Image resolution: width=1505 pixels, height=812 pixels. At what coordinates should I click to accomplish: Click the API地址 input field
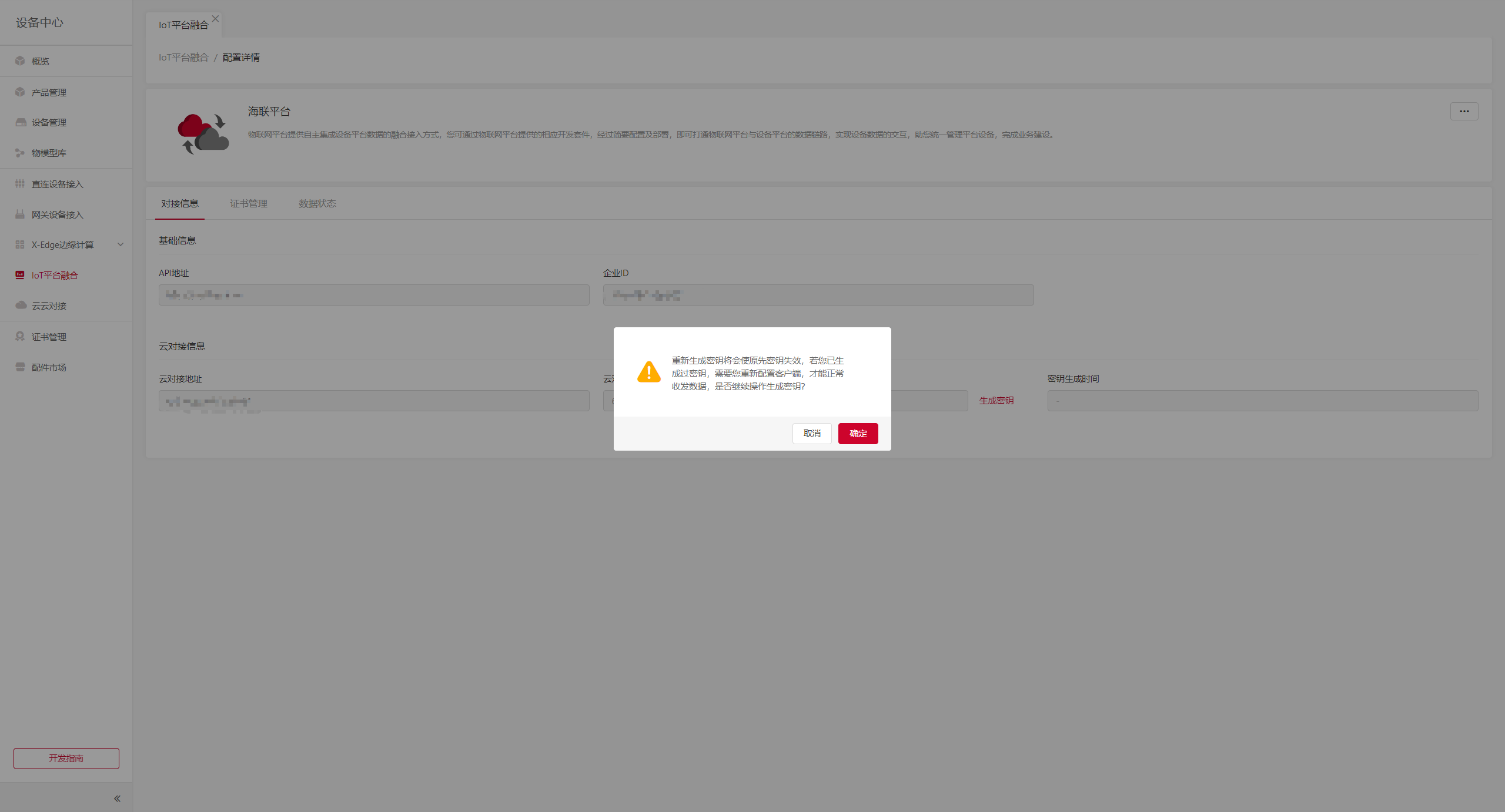[x=374, y=295]
